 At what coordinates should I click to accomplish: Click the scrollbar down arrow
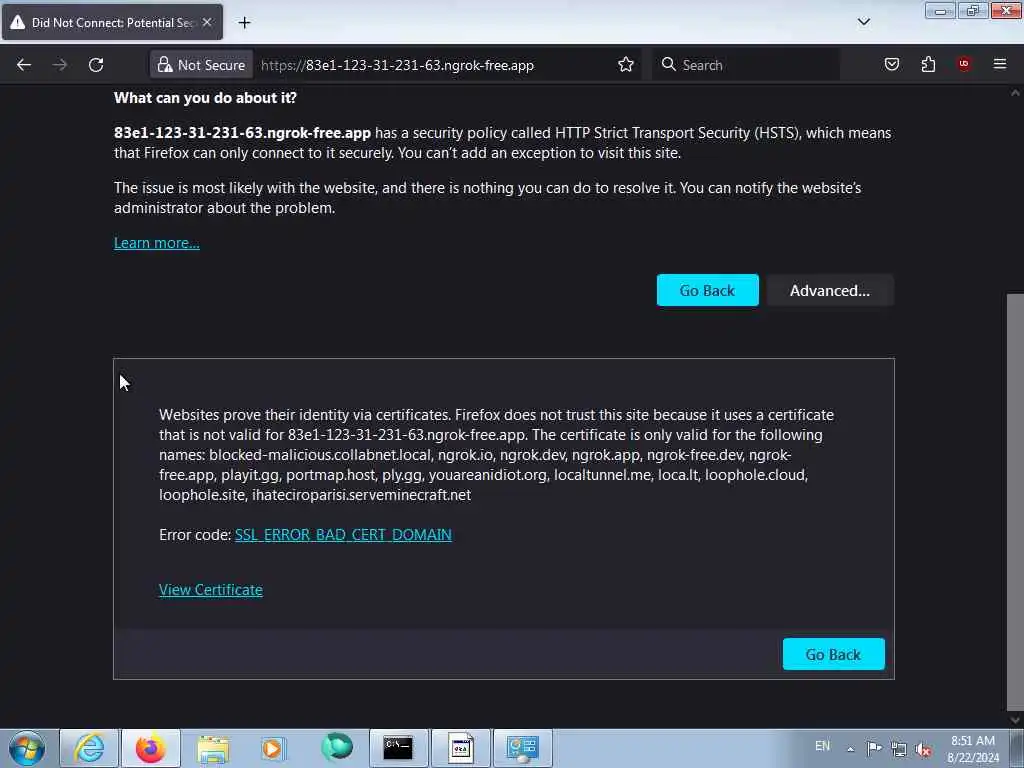point(1015,720)
